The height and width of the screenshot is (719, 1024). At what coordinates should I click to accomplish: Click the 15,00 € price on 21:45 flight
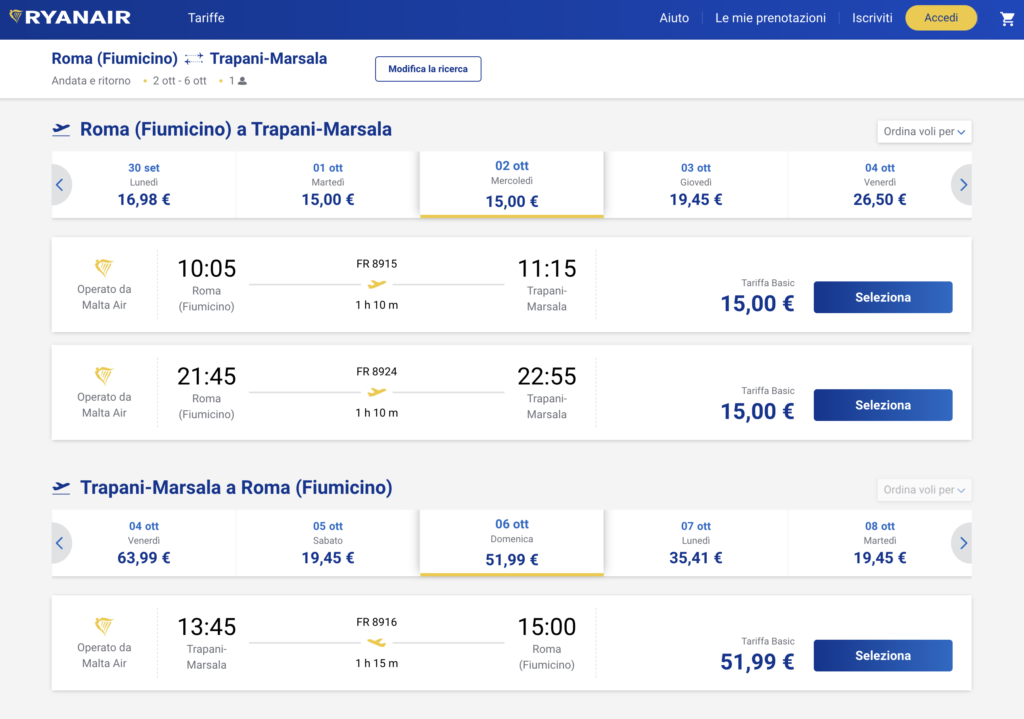(x=758, y=411)
